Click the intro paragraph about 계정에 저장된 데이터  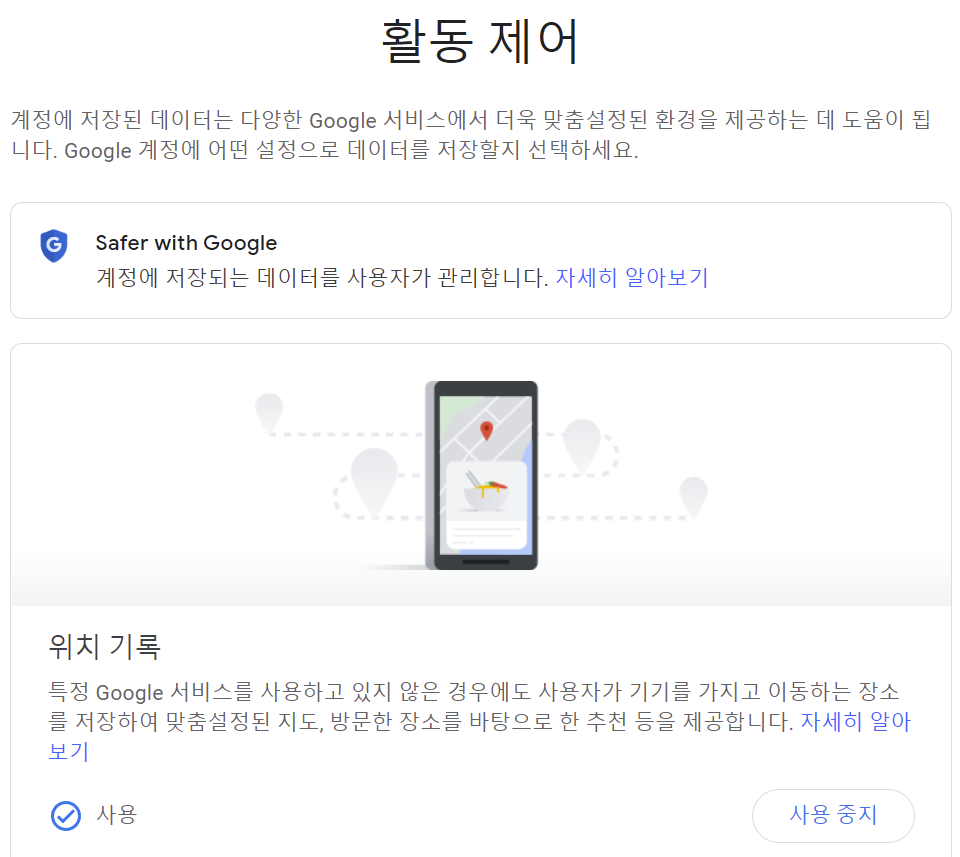pyautogui.click(x=471, y=135)
